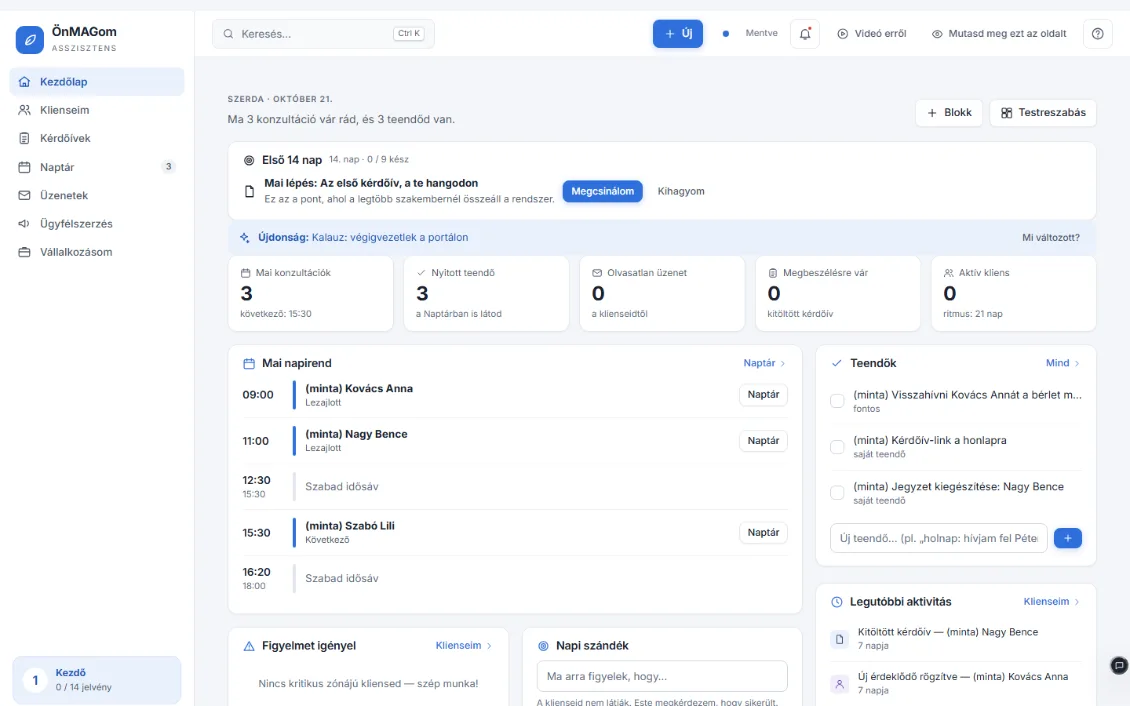Viewport: 1130px width, 706px height.
Task: Click the blue plus button to add a to-do
Action: tap(1067, 538)
